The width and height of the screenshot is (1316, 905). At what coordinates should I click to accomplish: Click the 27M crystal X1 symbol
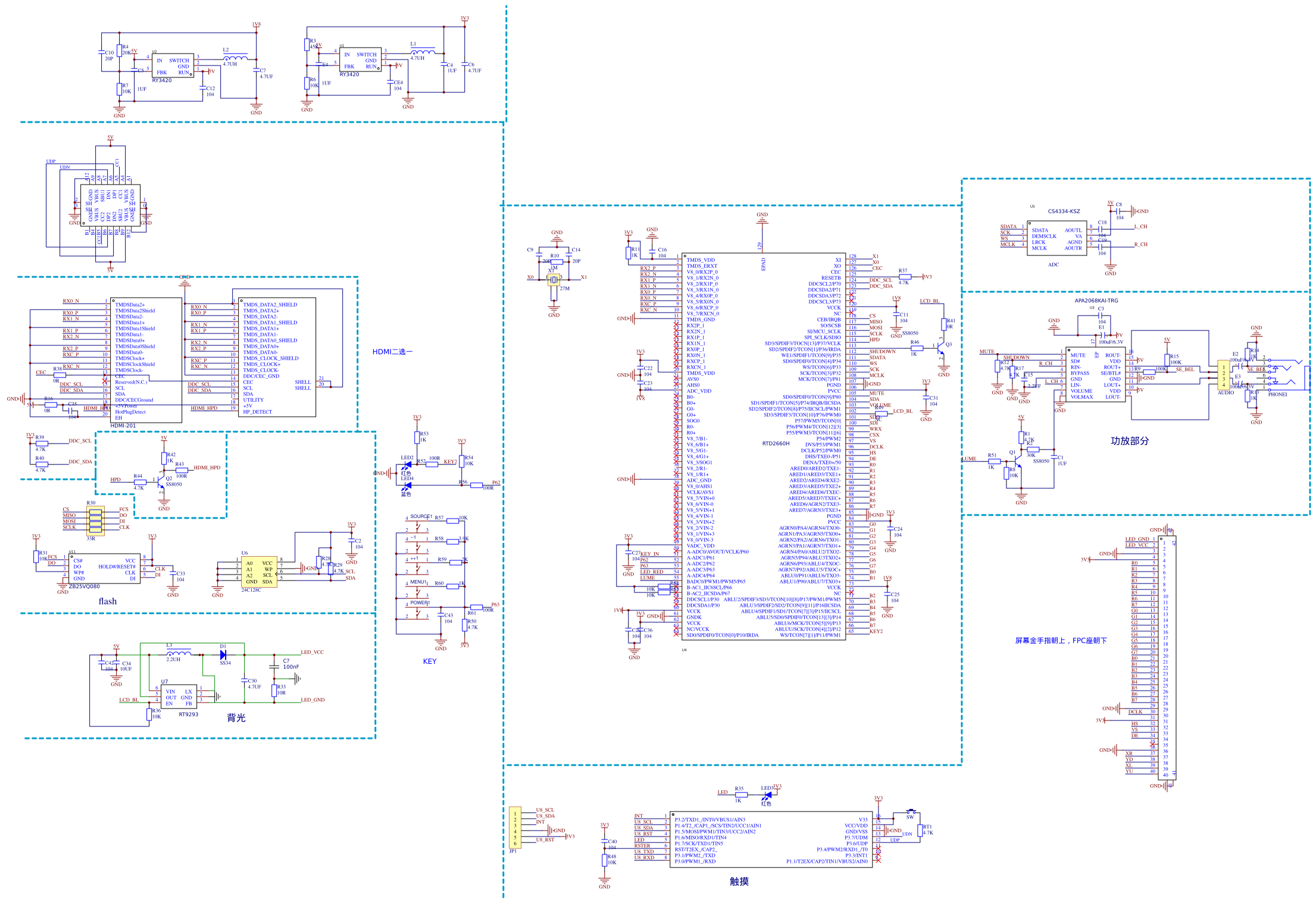[554, 280]
